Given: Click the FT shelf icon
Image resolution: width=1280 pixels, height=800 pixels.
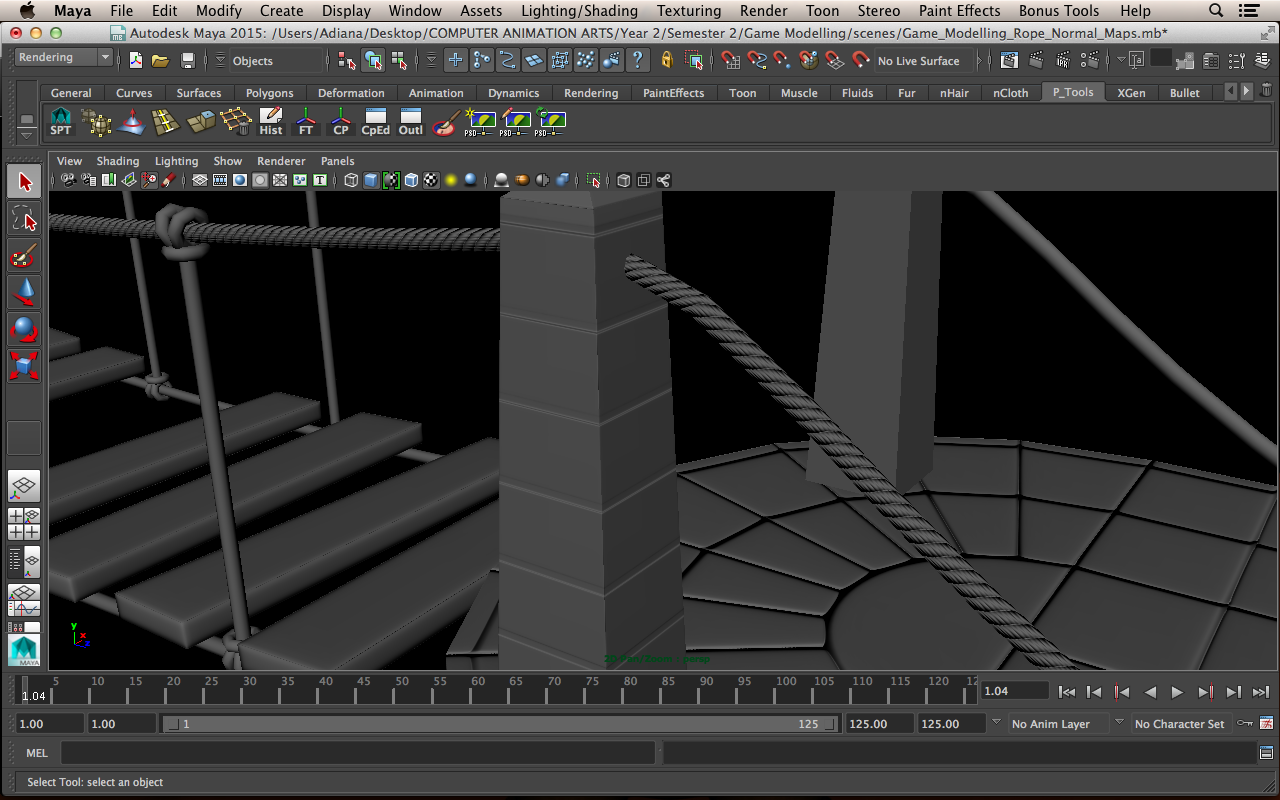Looking at the screenshot, I should click(305, 122).
